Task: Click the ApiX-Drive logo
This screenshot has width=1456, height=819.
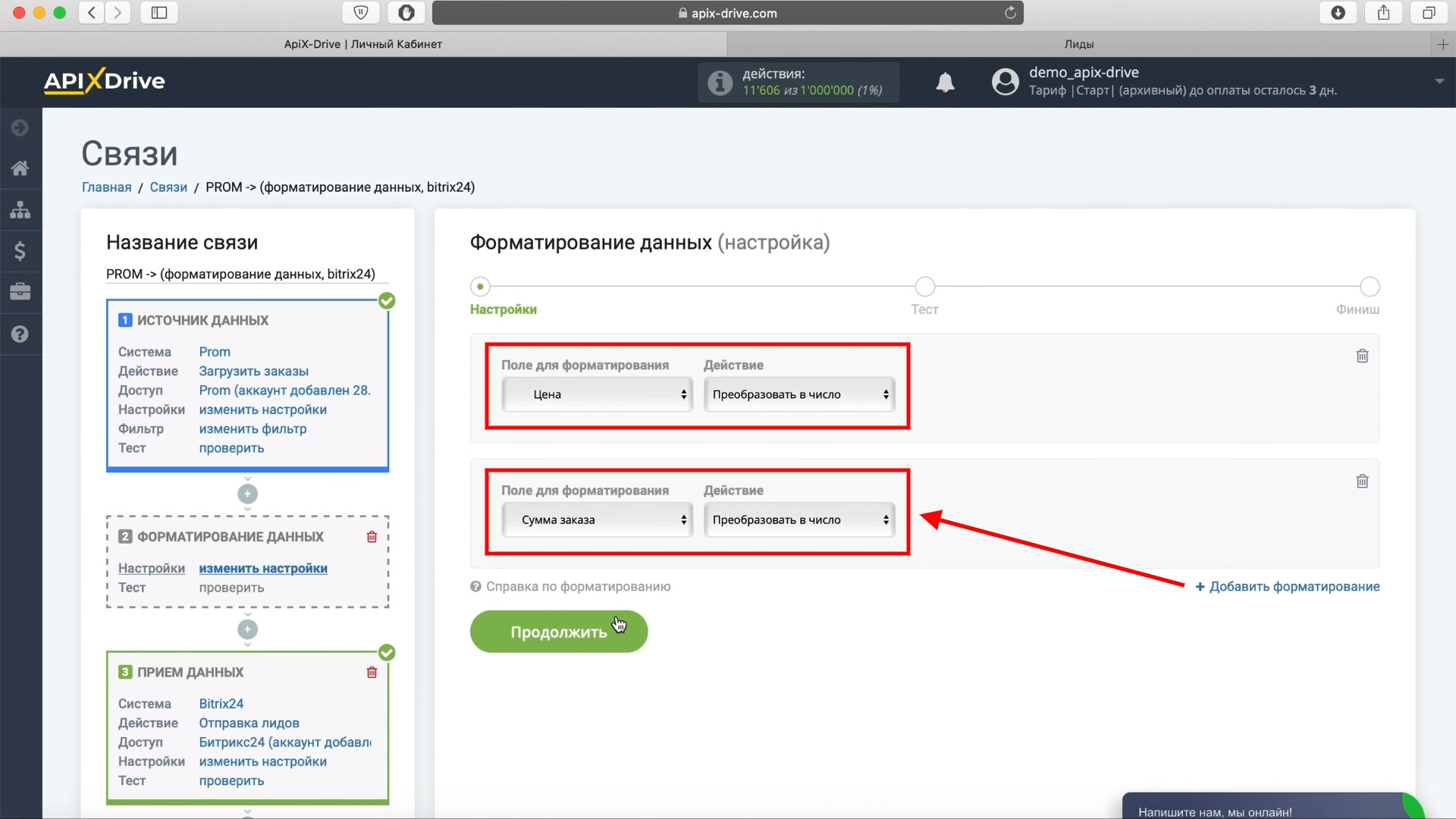Action: click(x=105, y=80)
